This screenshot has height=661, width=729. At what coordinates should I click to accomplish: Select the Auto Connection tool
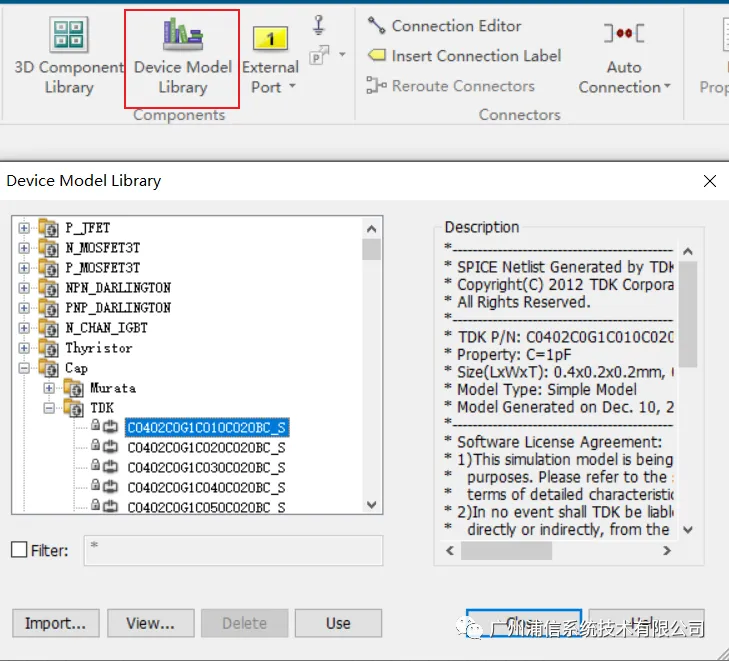[x=624, y=58]
